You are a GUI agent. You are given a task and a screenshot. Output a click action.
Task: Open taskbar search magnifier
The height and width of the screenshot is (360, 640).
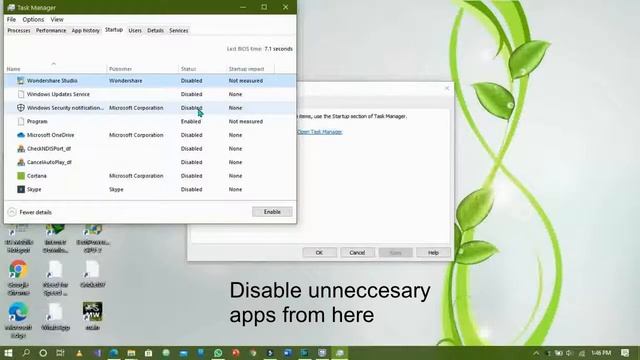[x=26, y=353]
